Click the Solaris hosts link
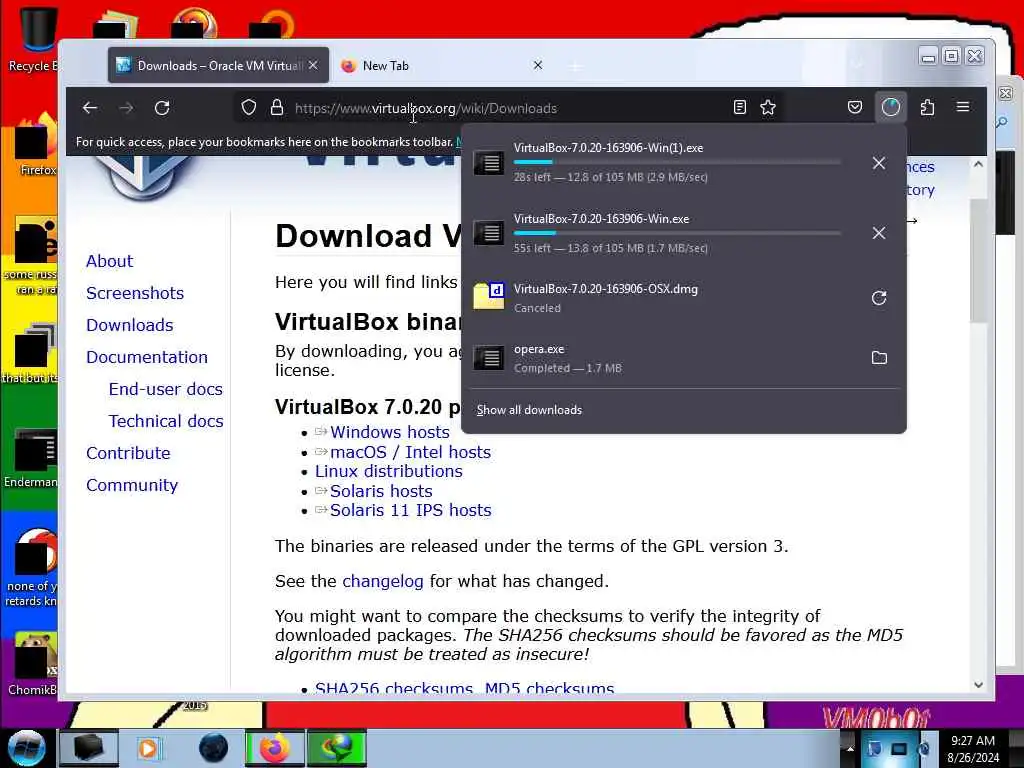This screenshot has height=768, width=1024. 381,491
